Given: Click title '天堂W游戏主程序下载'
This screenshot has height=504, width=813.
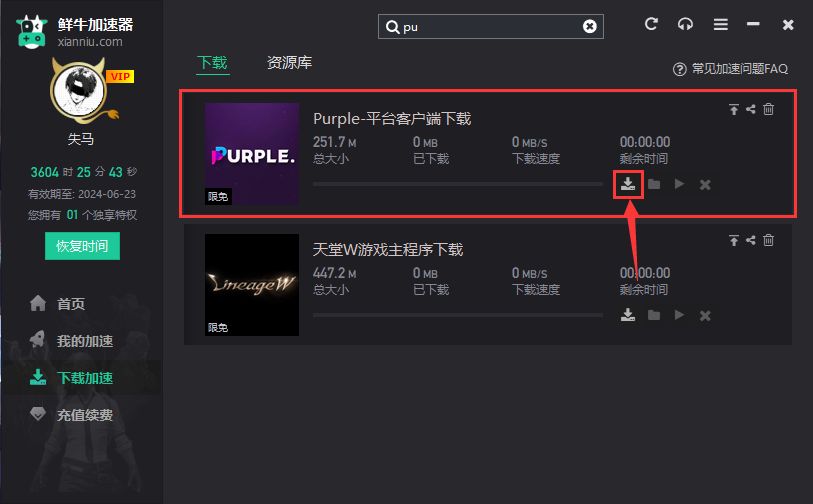Looking at the screenshot, I should (x=388, y=249).
